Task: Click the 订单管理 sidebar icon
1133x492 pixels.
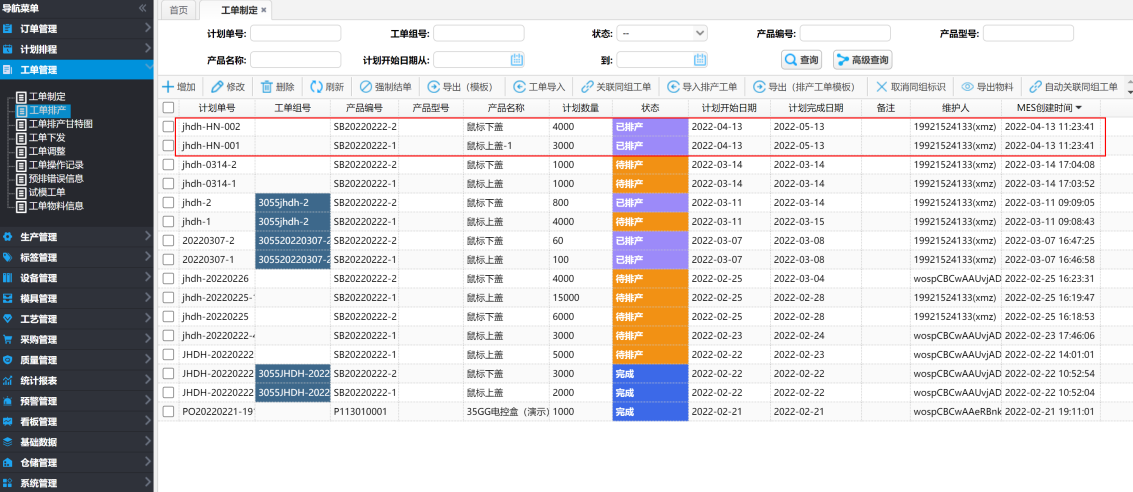Action: [8, 29]
